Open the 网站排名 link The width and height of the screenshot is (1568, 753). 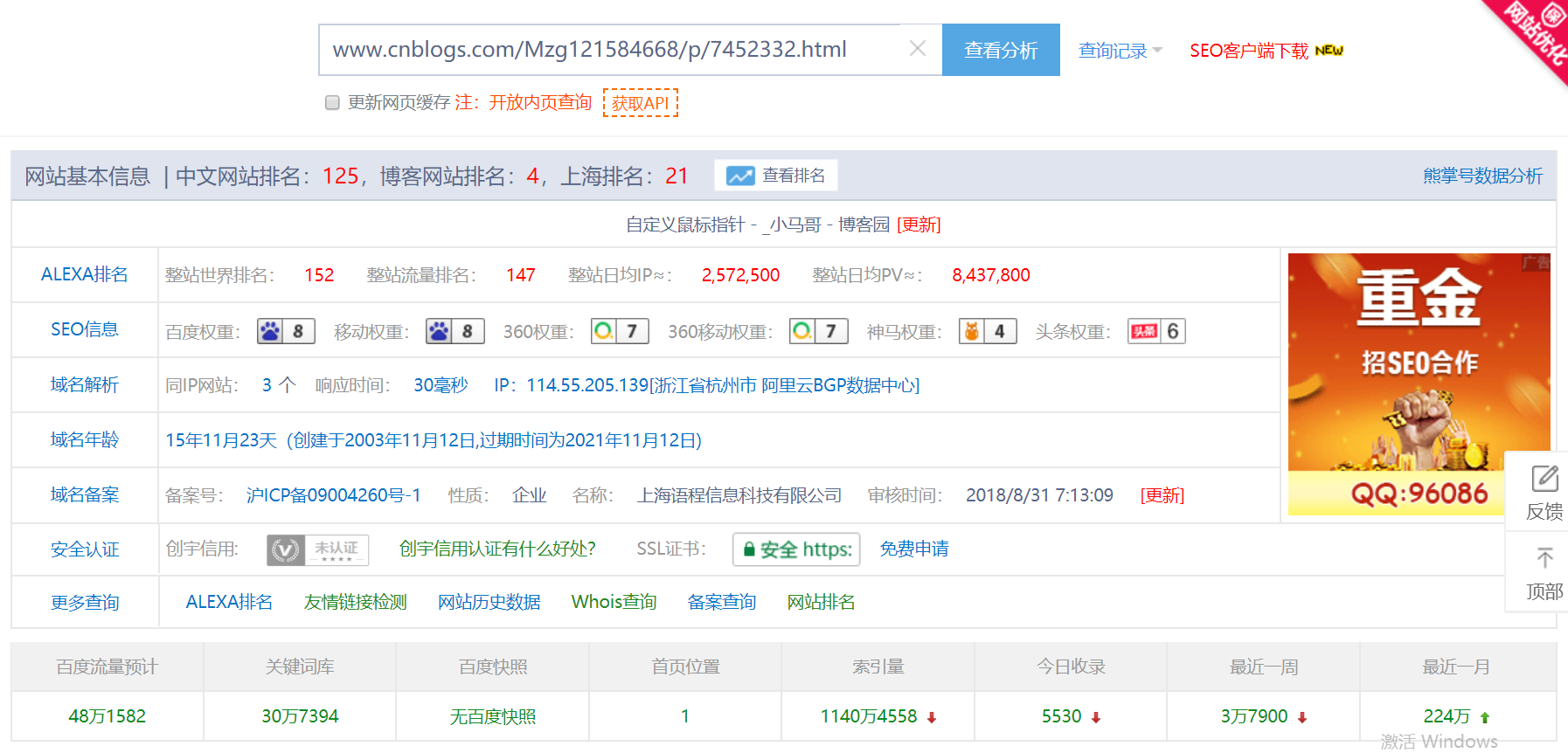point(822,602)
